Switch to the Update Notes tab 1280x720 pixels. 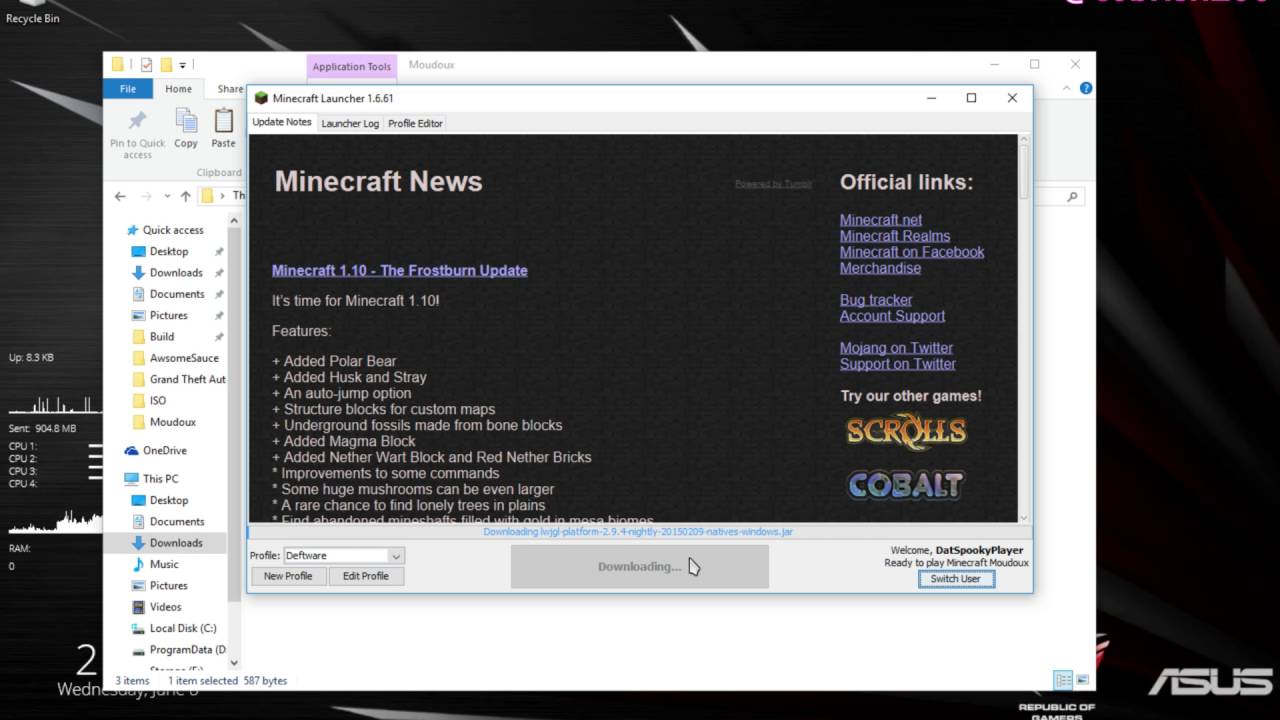(x=282, y=122)
